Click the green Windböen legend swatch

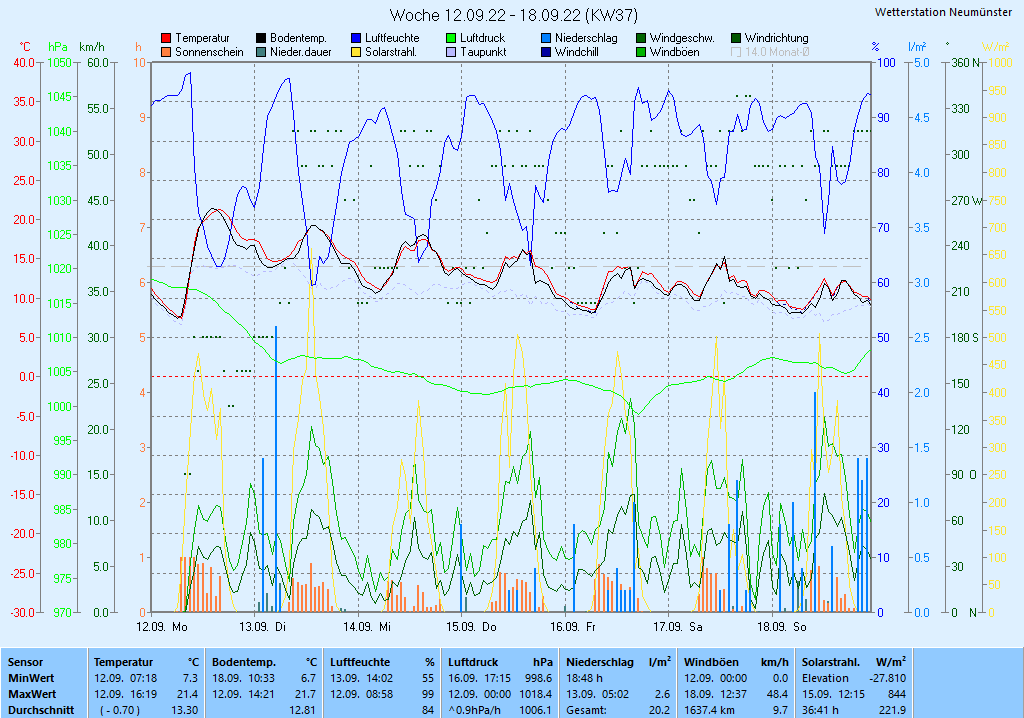[x=641, y=52]
